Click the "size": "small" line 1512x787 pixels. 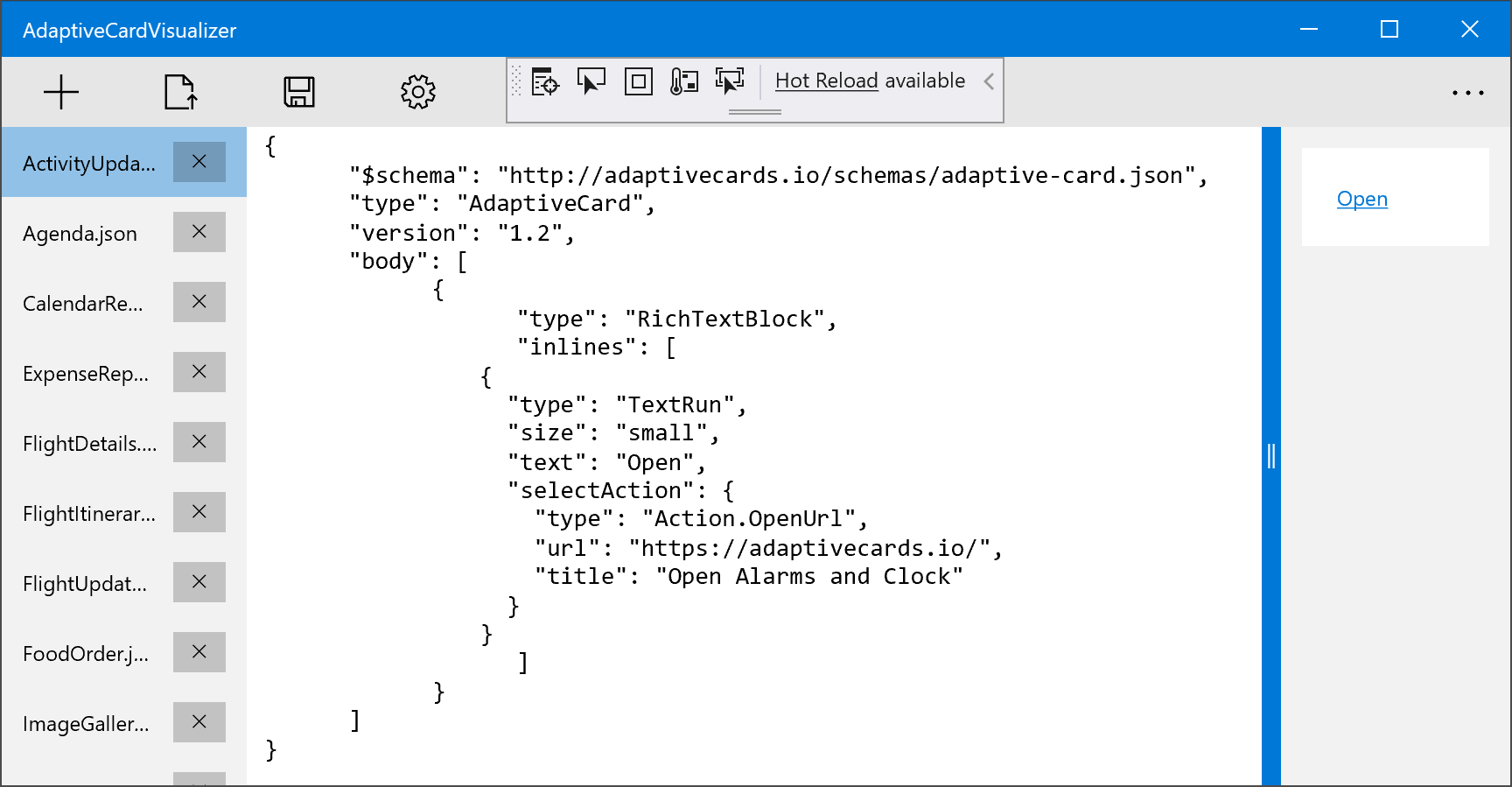click(x=614, y=433)
